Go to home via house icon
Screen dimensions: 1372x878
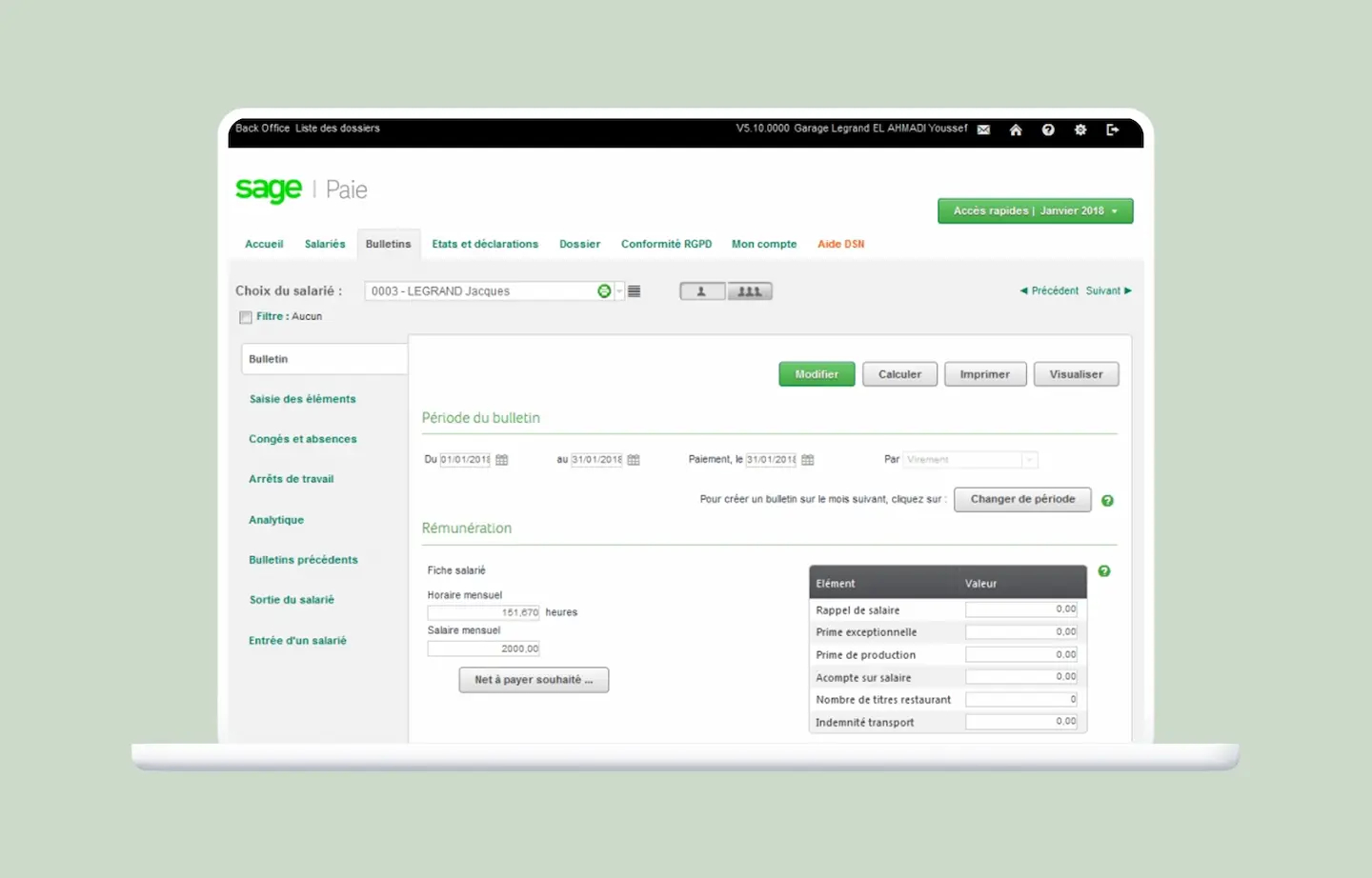pyautogui.click(x=1016, y=130)
